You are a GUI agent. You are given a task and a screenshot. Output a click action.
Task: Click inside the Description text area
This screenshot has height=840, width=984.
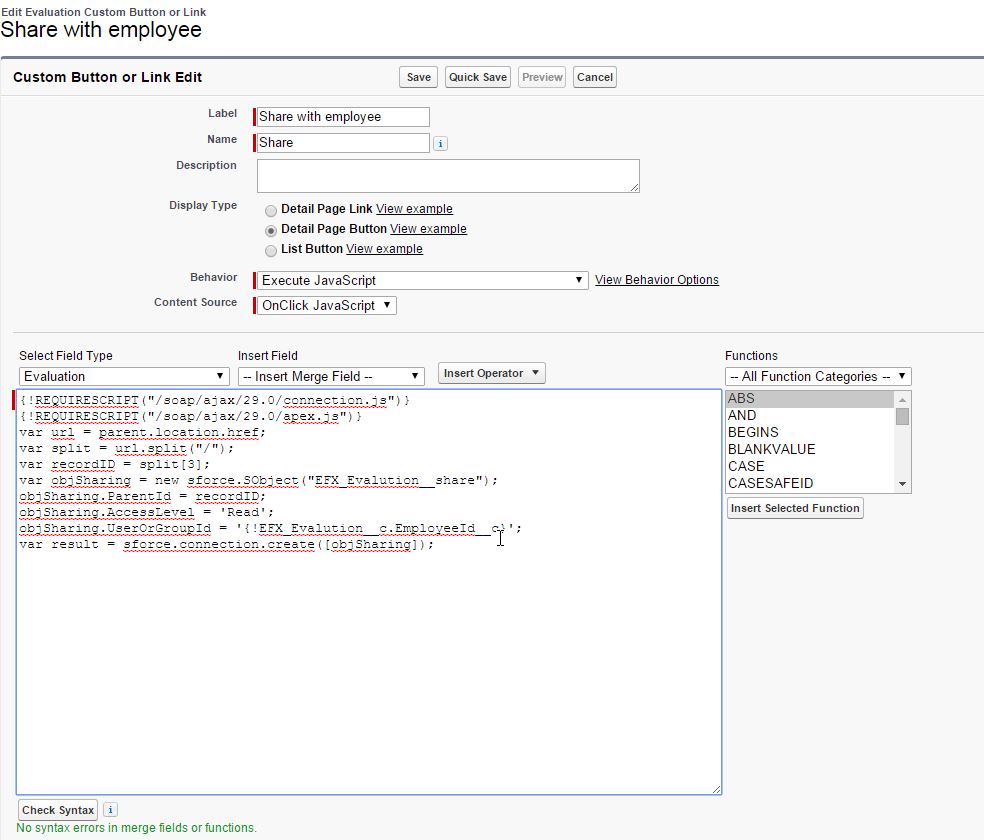coord(448,176)
